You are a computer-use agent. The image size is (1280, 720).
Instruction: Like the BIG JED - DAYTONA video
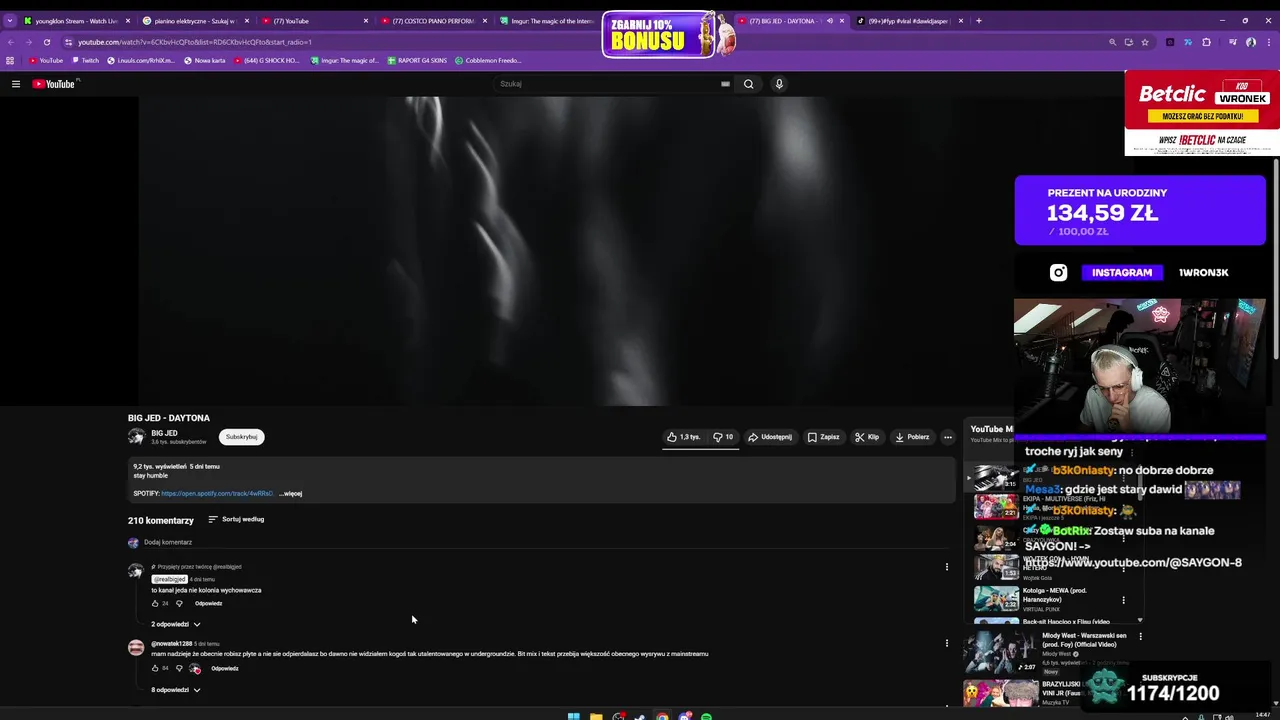pyautogui.click(x=684, y=437)
